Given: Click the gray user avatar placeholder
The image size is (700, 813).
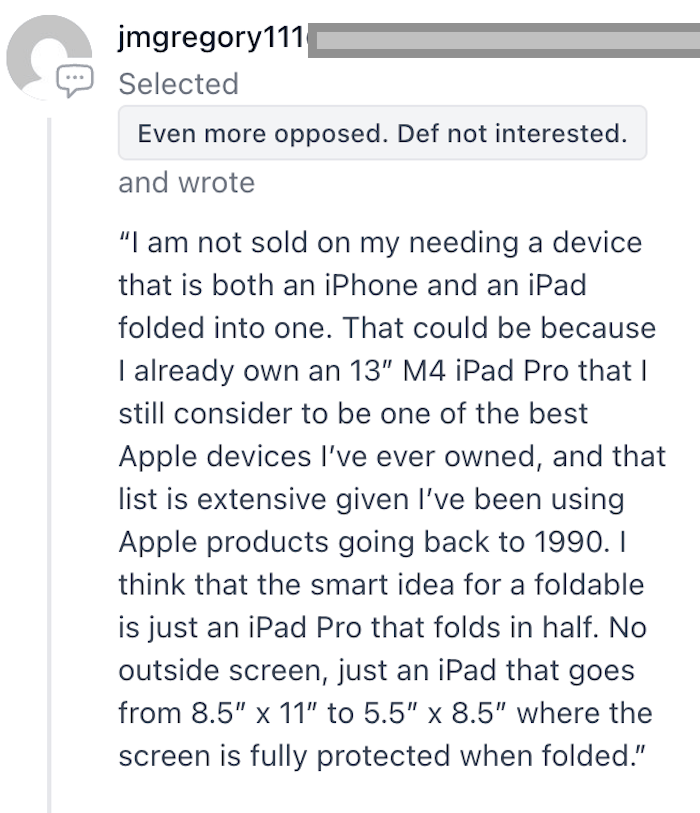Looking at the screenshot, I should click(x=49, y=57).
